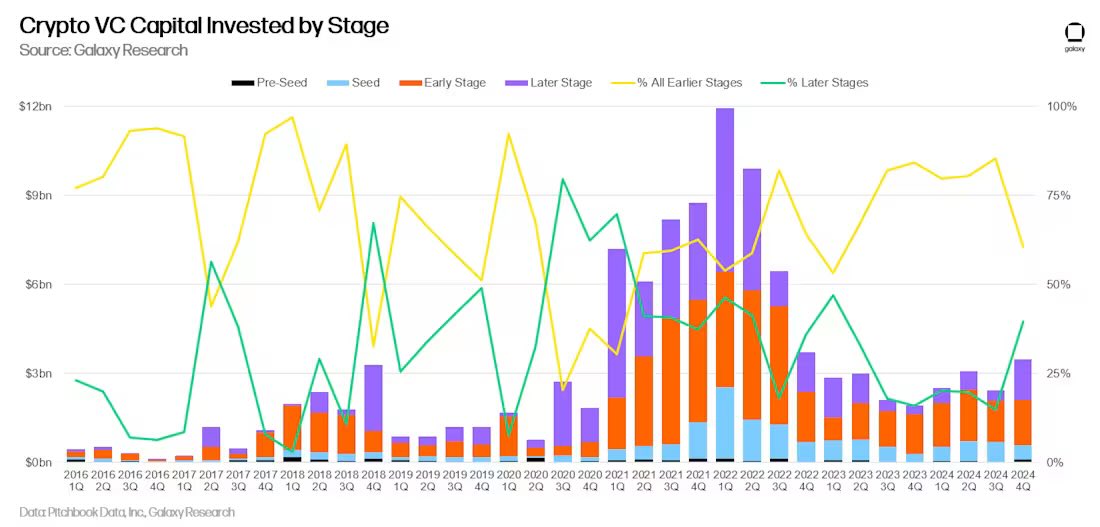
Task: Click the yellow % All Earlier Stages line marker
Action: pos(622,83)
